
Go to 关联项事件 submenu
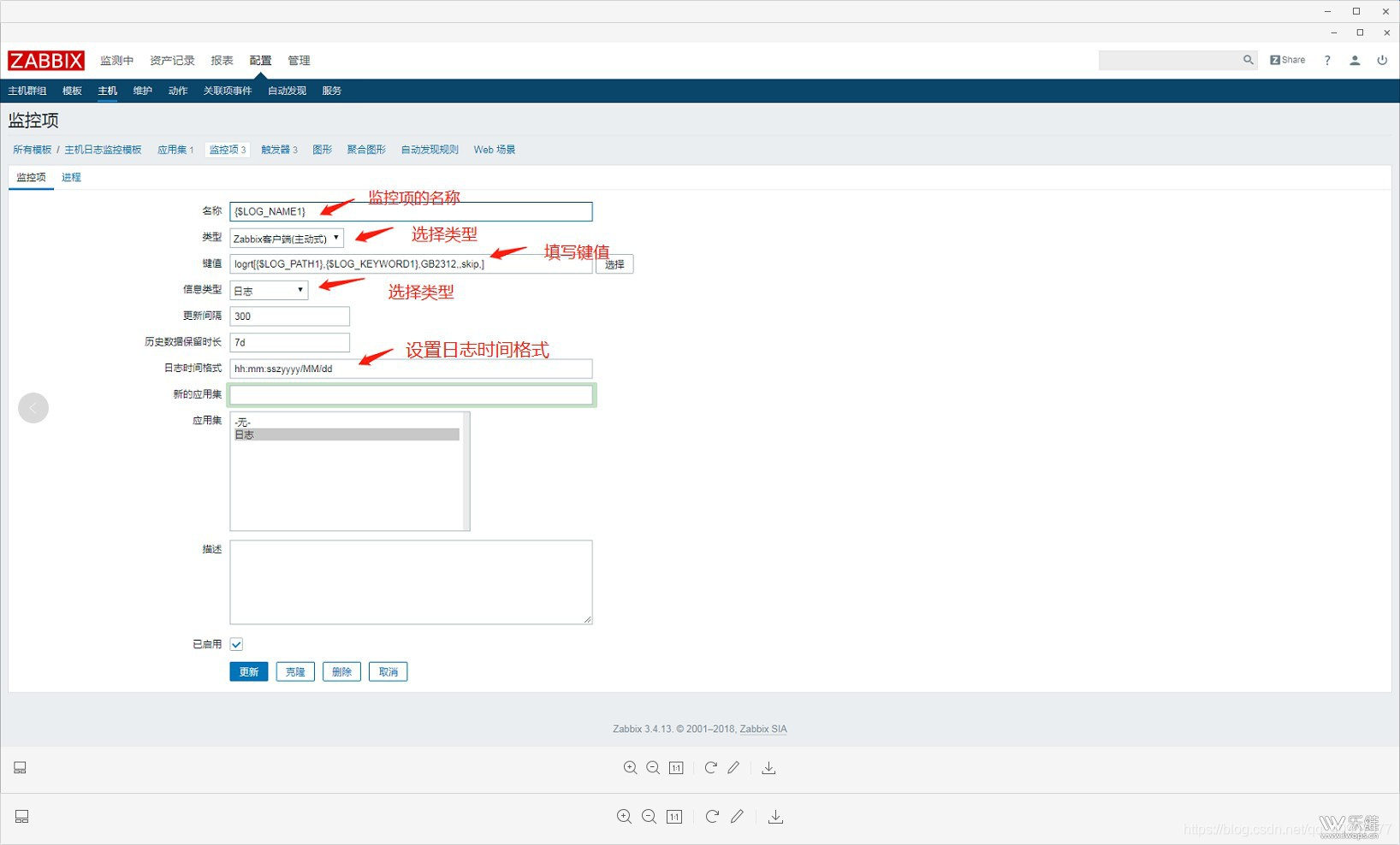228,91
